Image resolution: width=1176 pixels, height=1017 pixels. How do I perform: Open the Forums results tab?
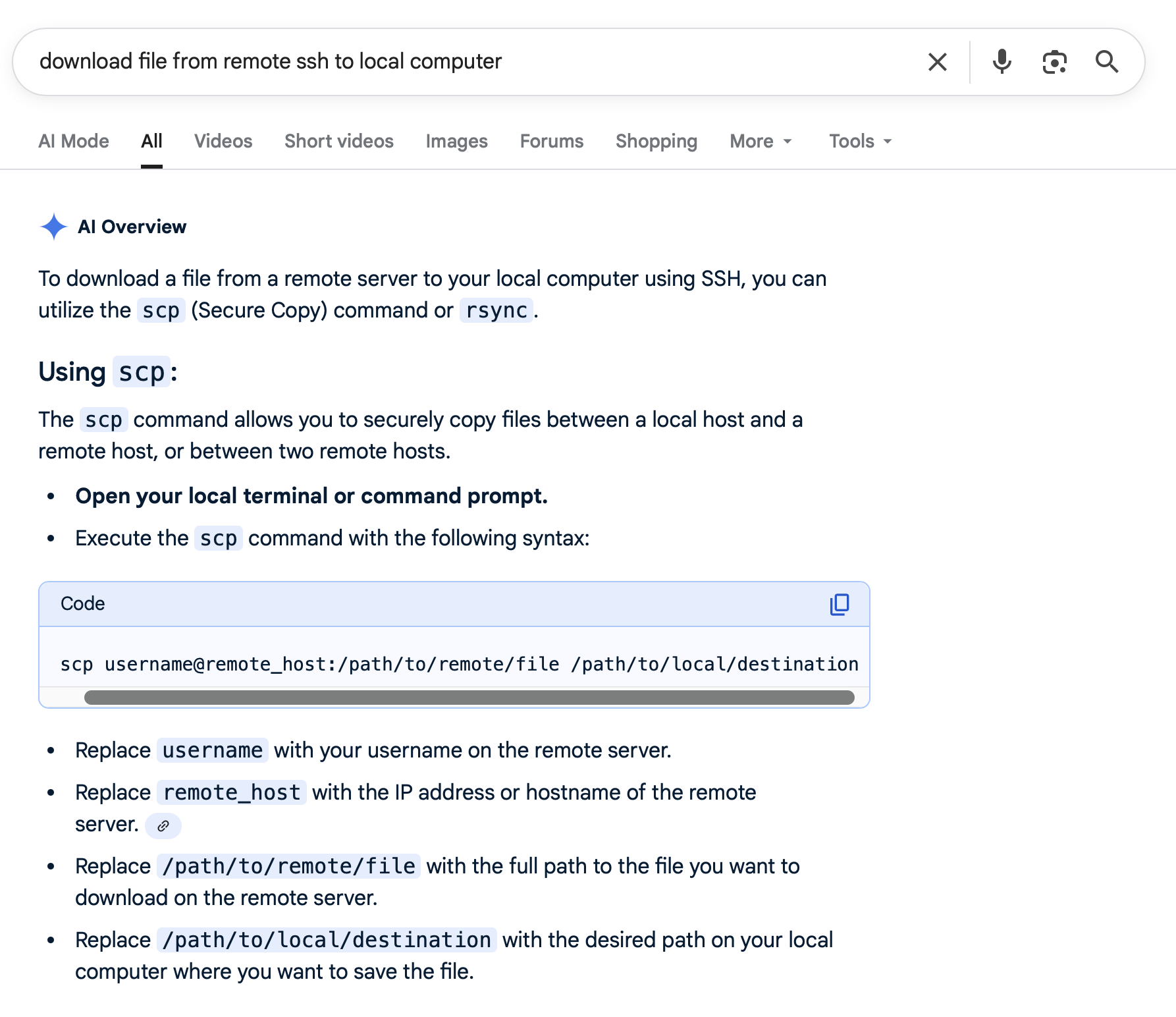coord(552,141)
